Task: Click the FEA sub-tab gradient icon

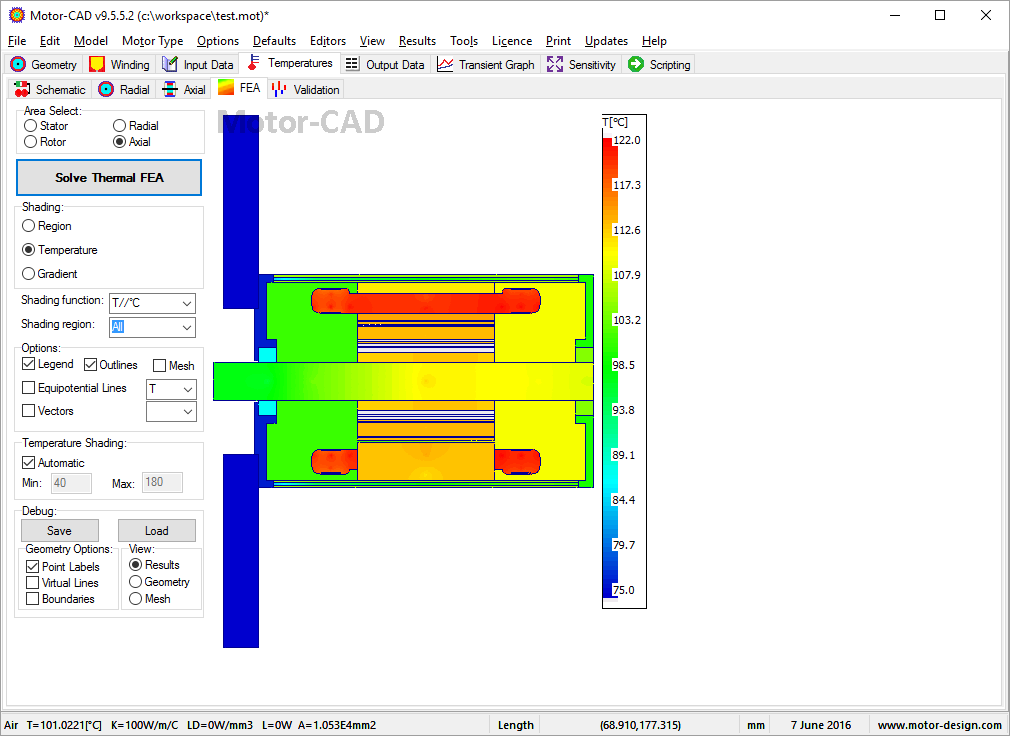Action: click(226, 87)
